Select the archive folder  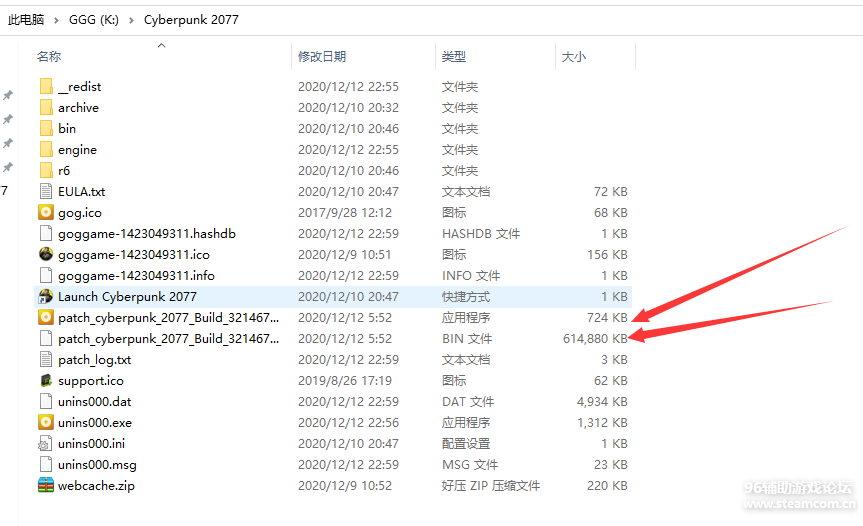pos(78,108)
